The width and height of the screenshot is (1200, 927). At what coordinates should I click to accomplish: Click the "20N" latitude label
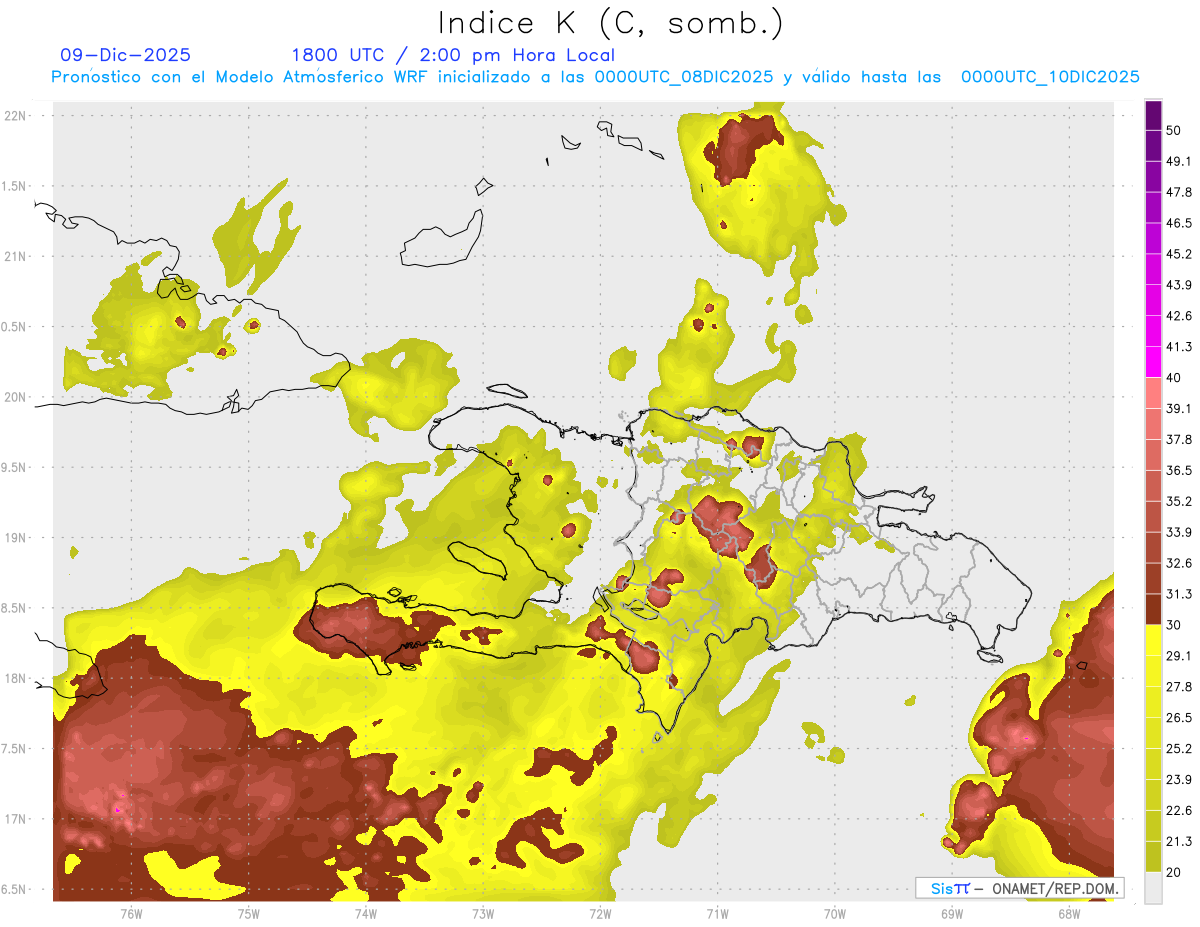(15, 397)
